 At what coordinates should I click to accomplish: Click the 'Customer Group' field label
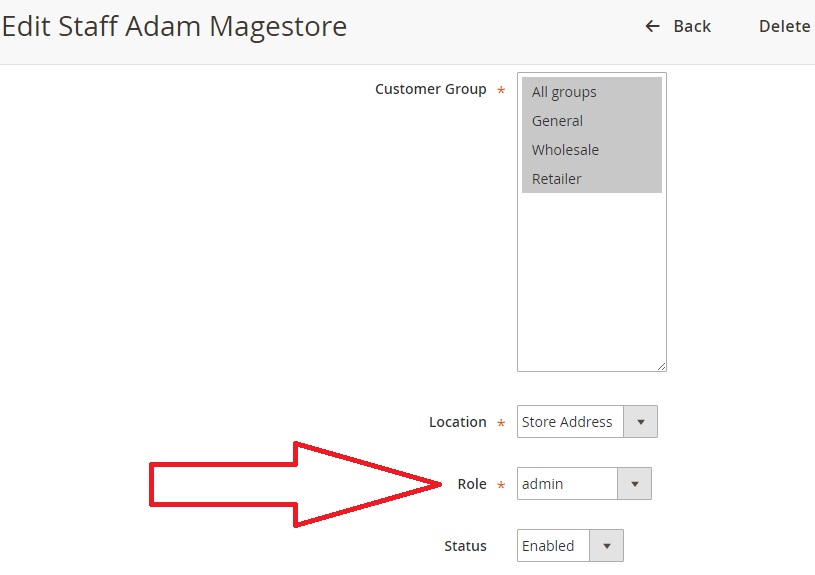[x=430, y=89]
